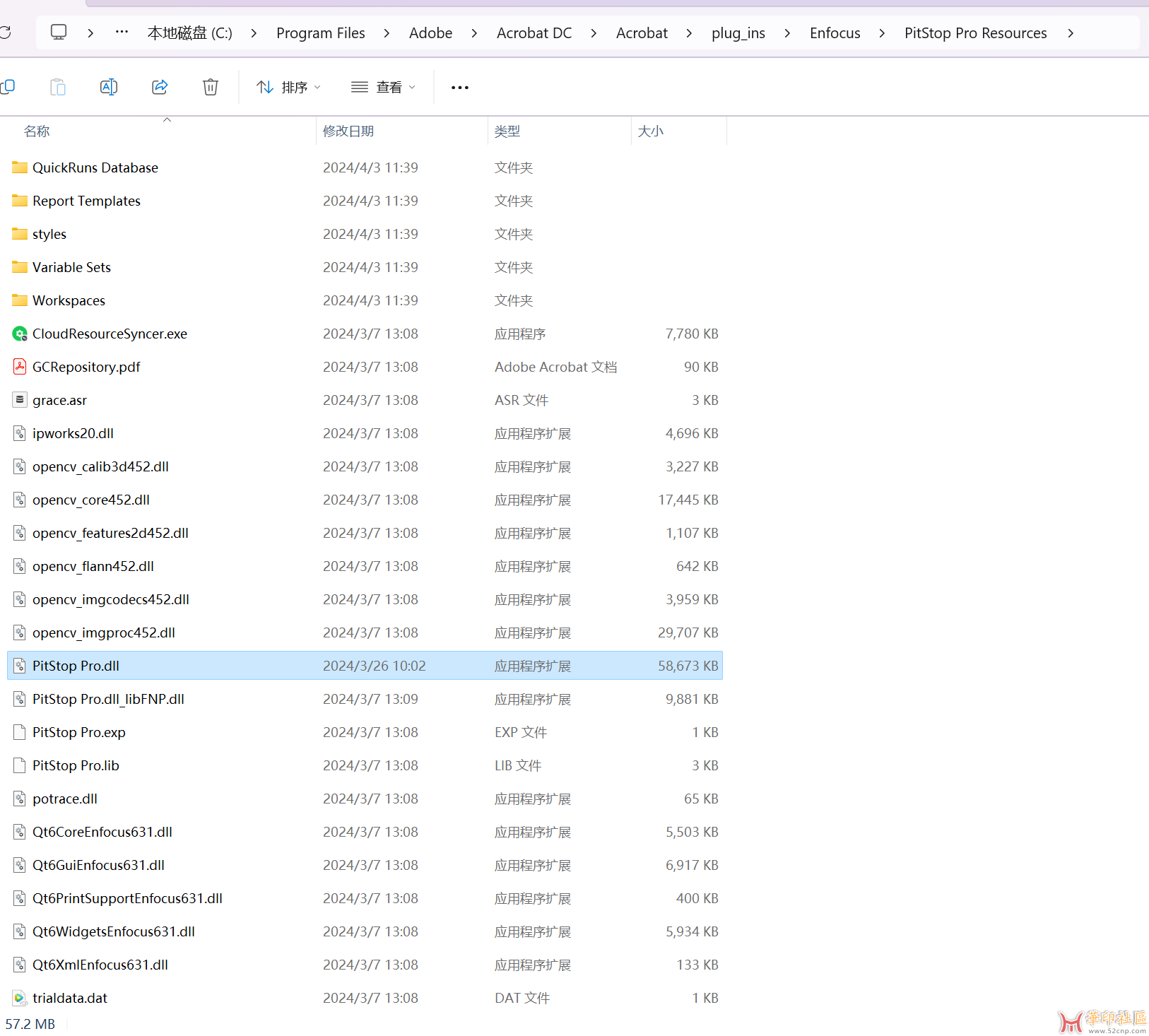Image resolution: width=1149 pixels, height=1036 pixels.
Task: Open the 查看 view dropdown
Action: tap(383, 87)
